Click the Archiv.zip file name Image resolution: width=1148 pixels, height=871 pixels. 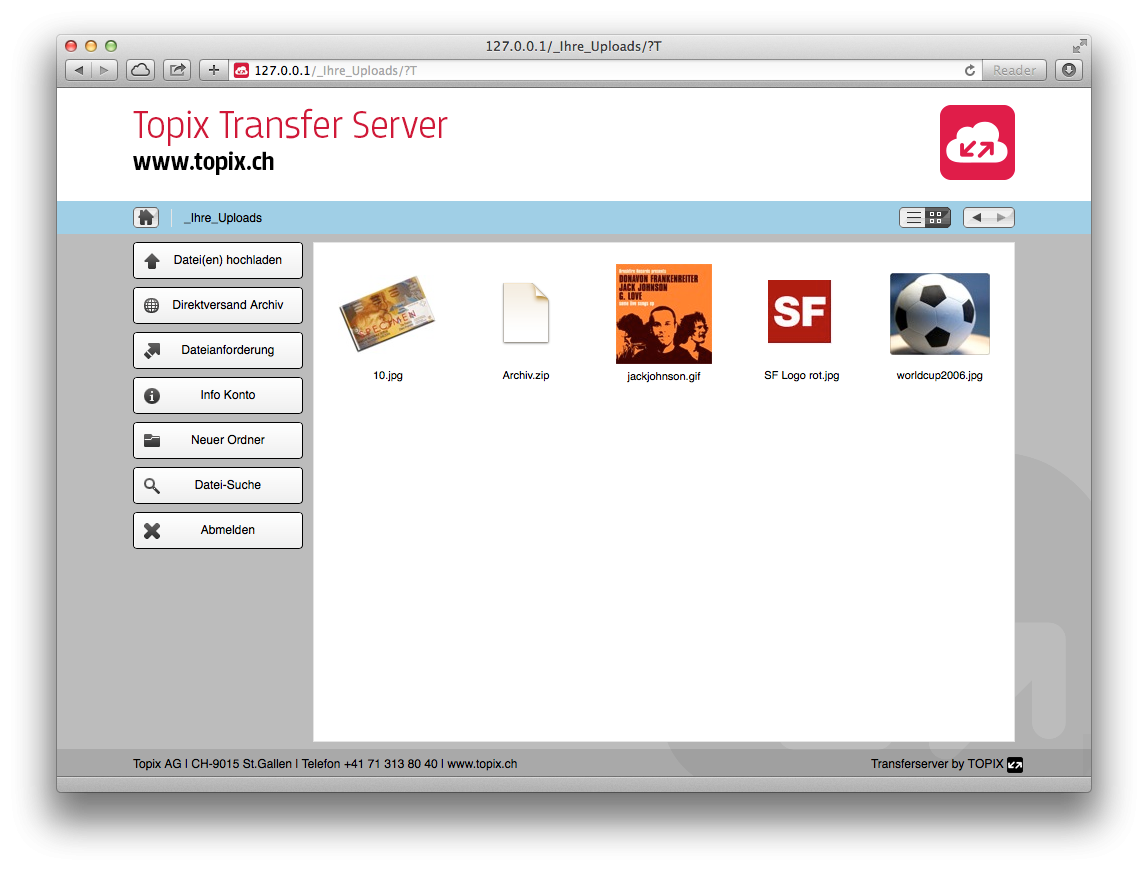(x=526, y=375)
